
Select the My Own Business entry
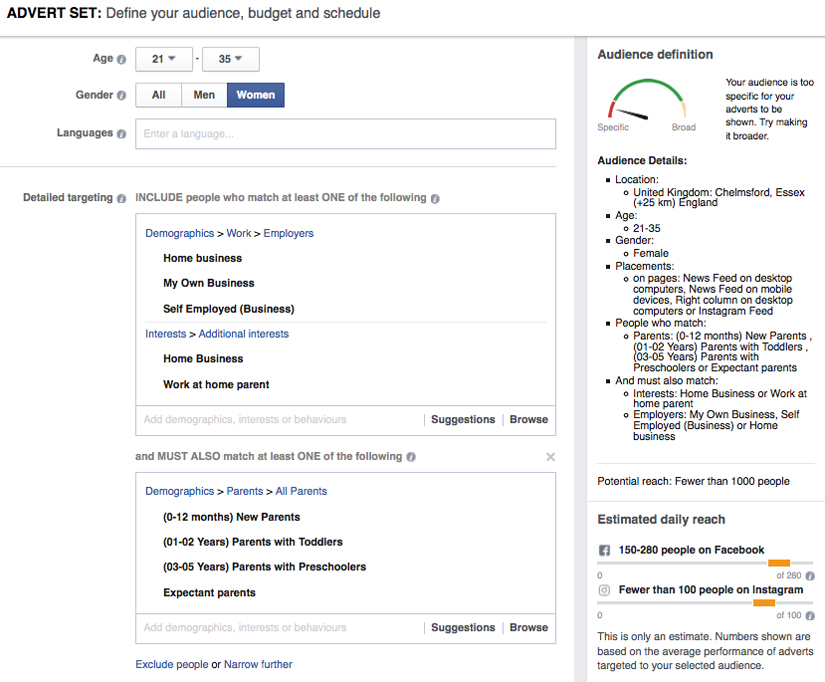click(208, 283)
